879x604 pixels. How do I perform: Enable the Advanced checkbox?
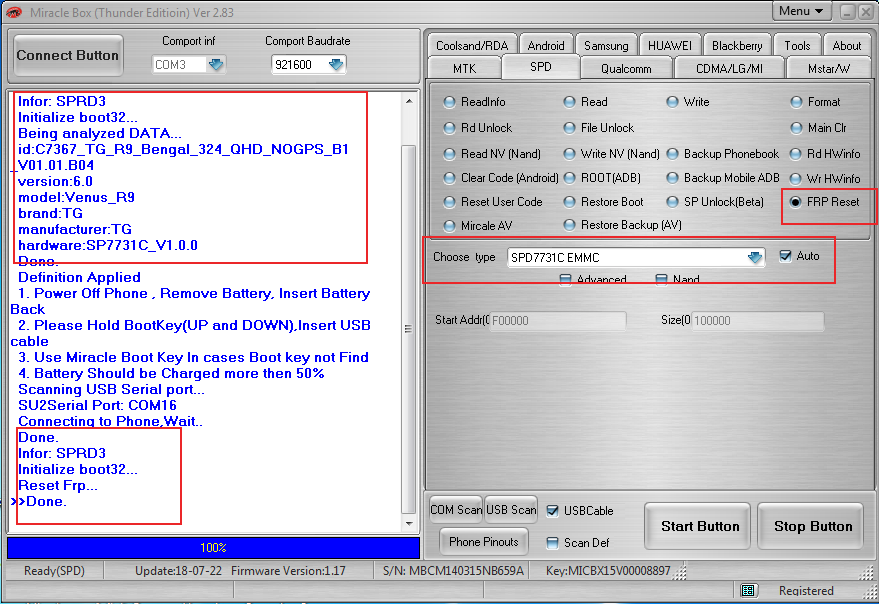[x=565, y=279]
